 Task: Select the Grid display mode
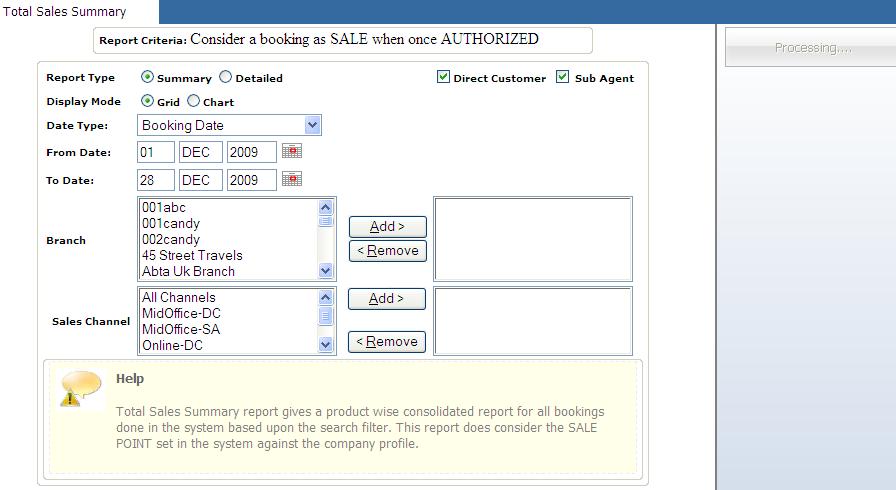point(148,101)
